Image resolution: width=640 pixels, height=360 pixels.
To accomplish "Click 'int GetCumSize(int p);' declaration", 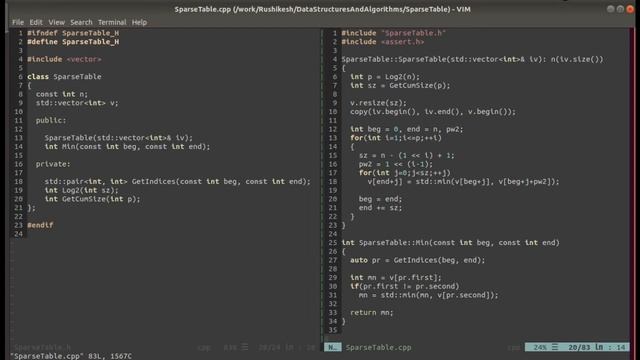I will (x=92, y=199).
